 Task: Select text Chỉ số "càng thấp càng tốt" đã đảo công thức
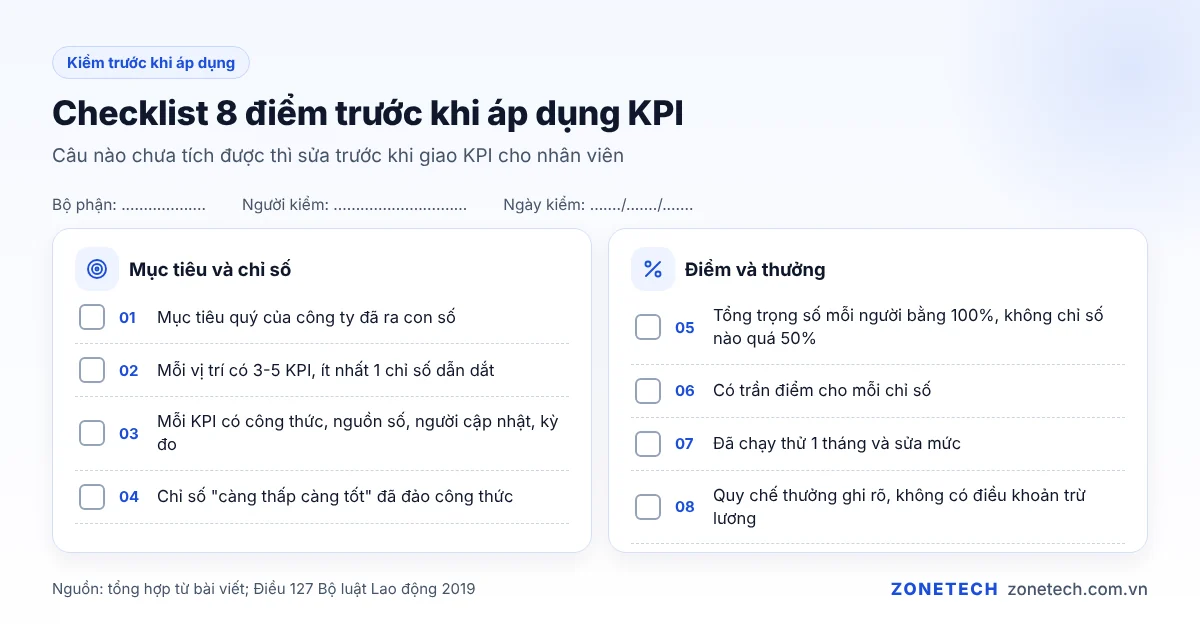tap(335, 497)
